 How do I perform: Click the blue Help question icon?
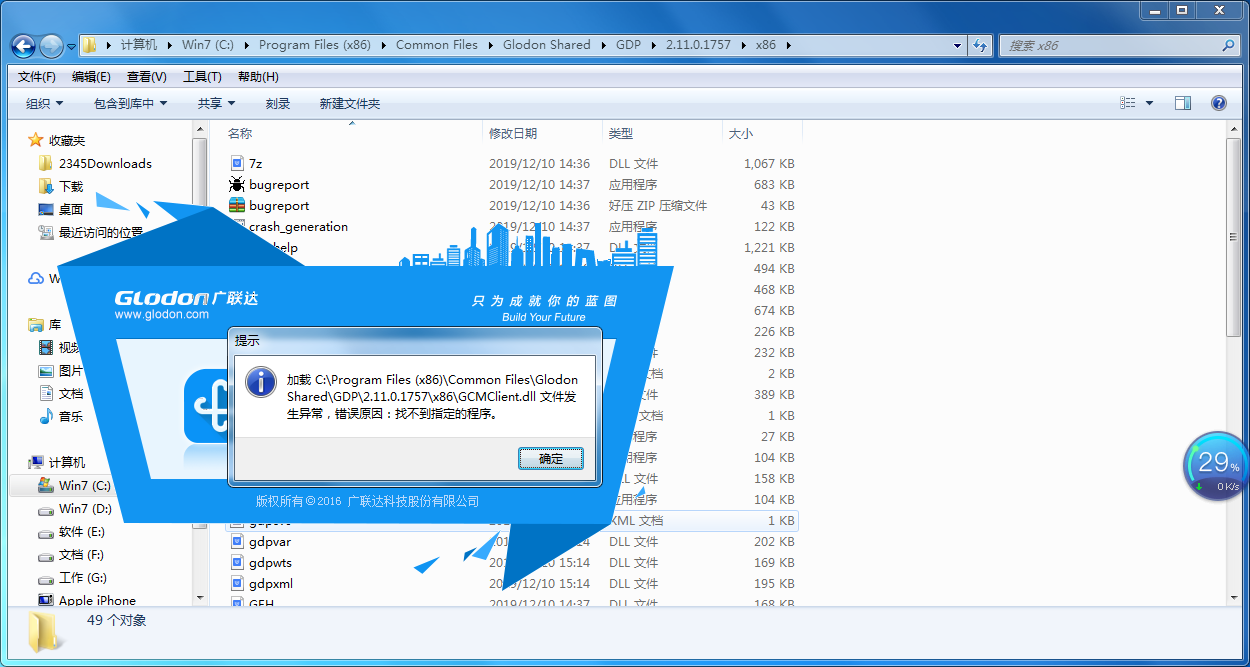click(1218, 103)
